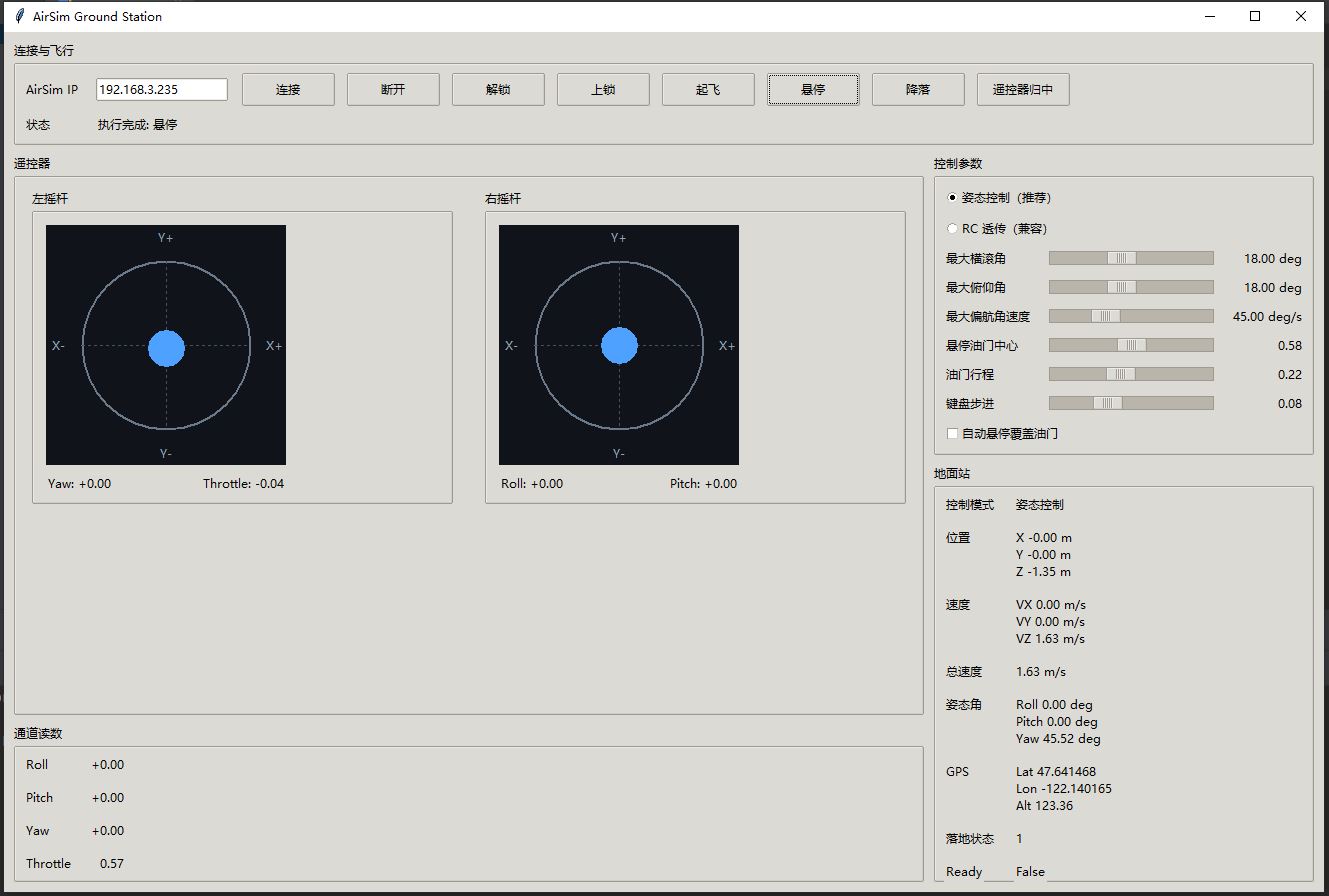Click the 落地状态 value 1

1020,839
